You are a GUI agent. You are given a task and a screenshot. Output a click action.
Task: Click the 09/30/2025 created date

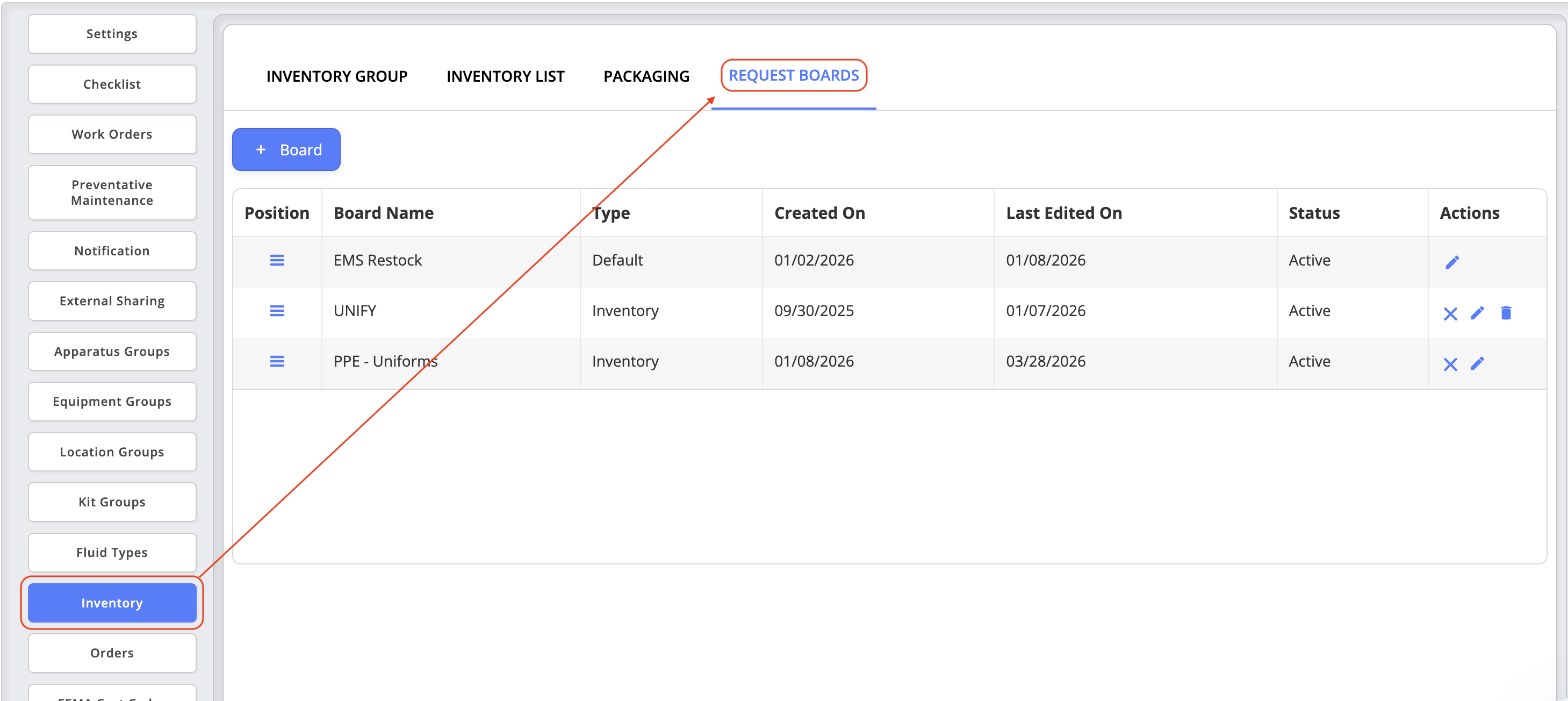[x=814, y=311]
